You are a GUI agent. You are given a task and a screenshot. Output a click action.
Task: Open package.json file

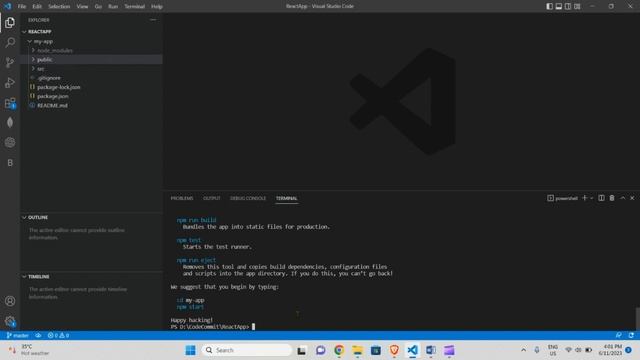click(92, 96)
